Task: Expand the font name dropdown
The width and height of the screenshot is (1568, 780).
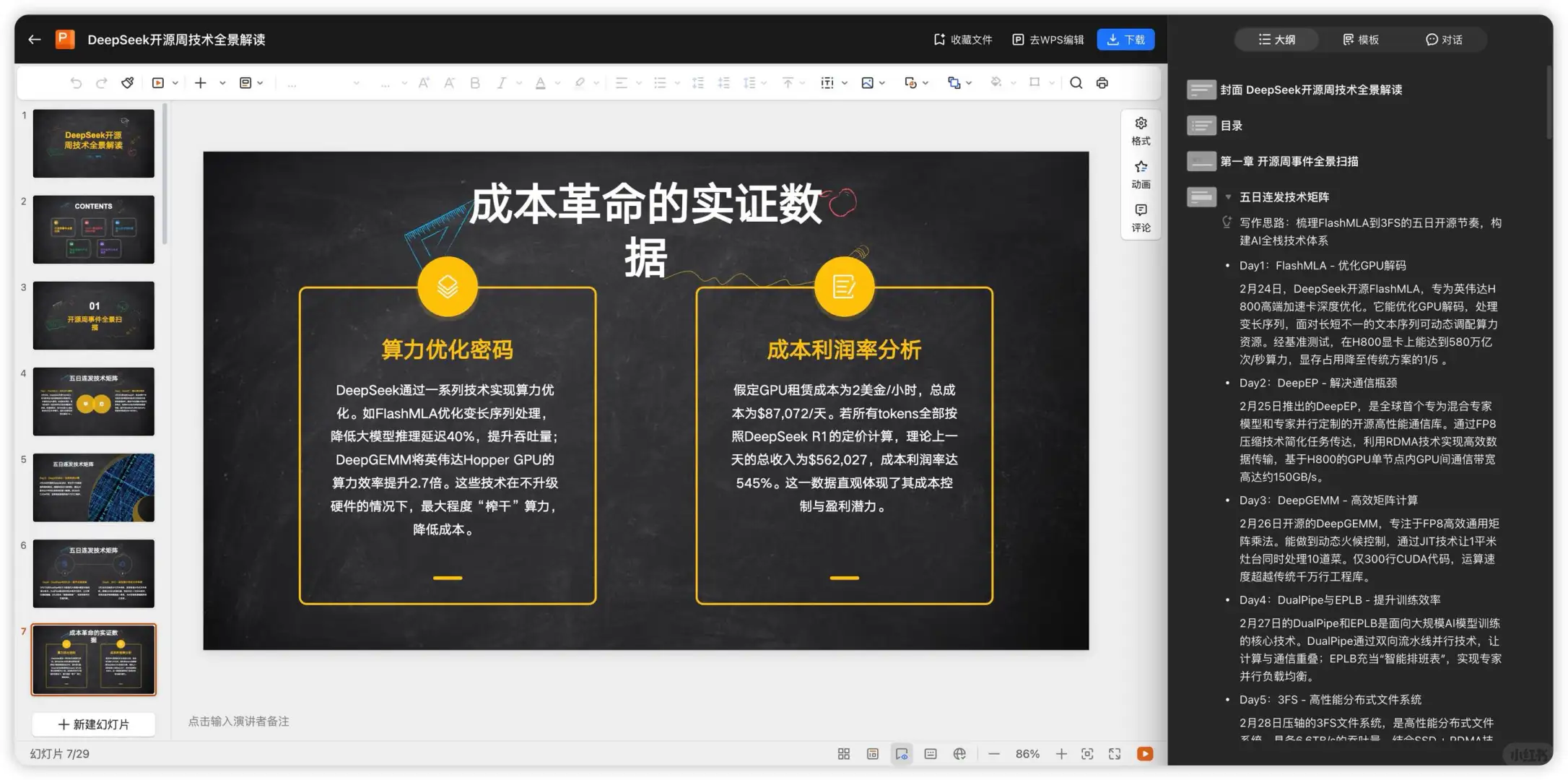Action: point(356,83)
